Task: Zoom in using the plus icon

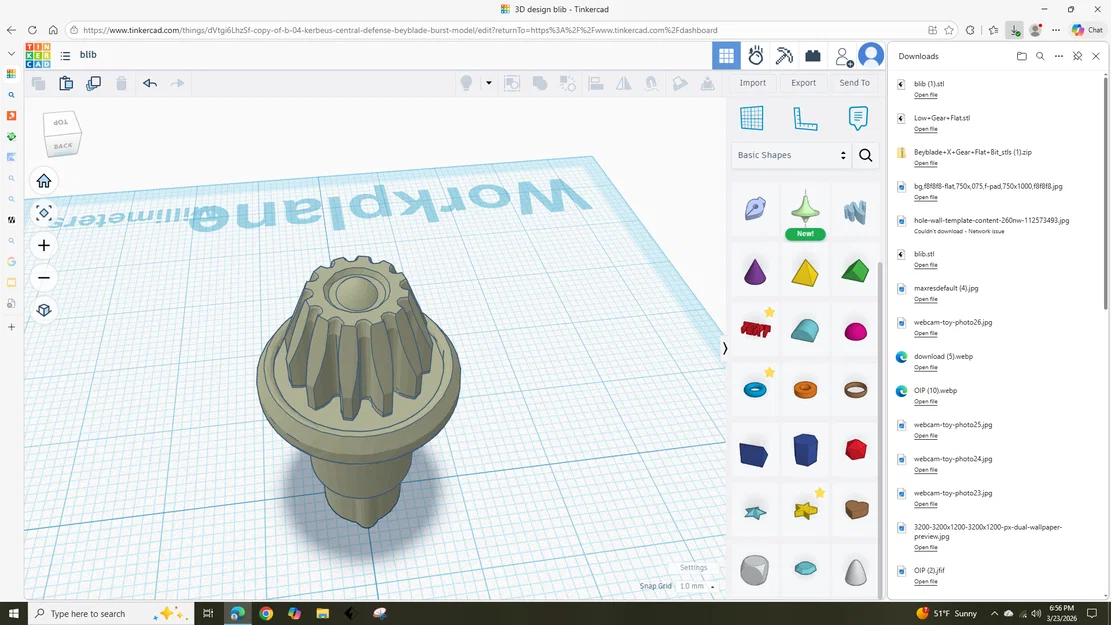Action: [43, 245]
